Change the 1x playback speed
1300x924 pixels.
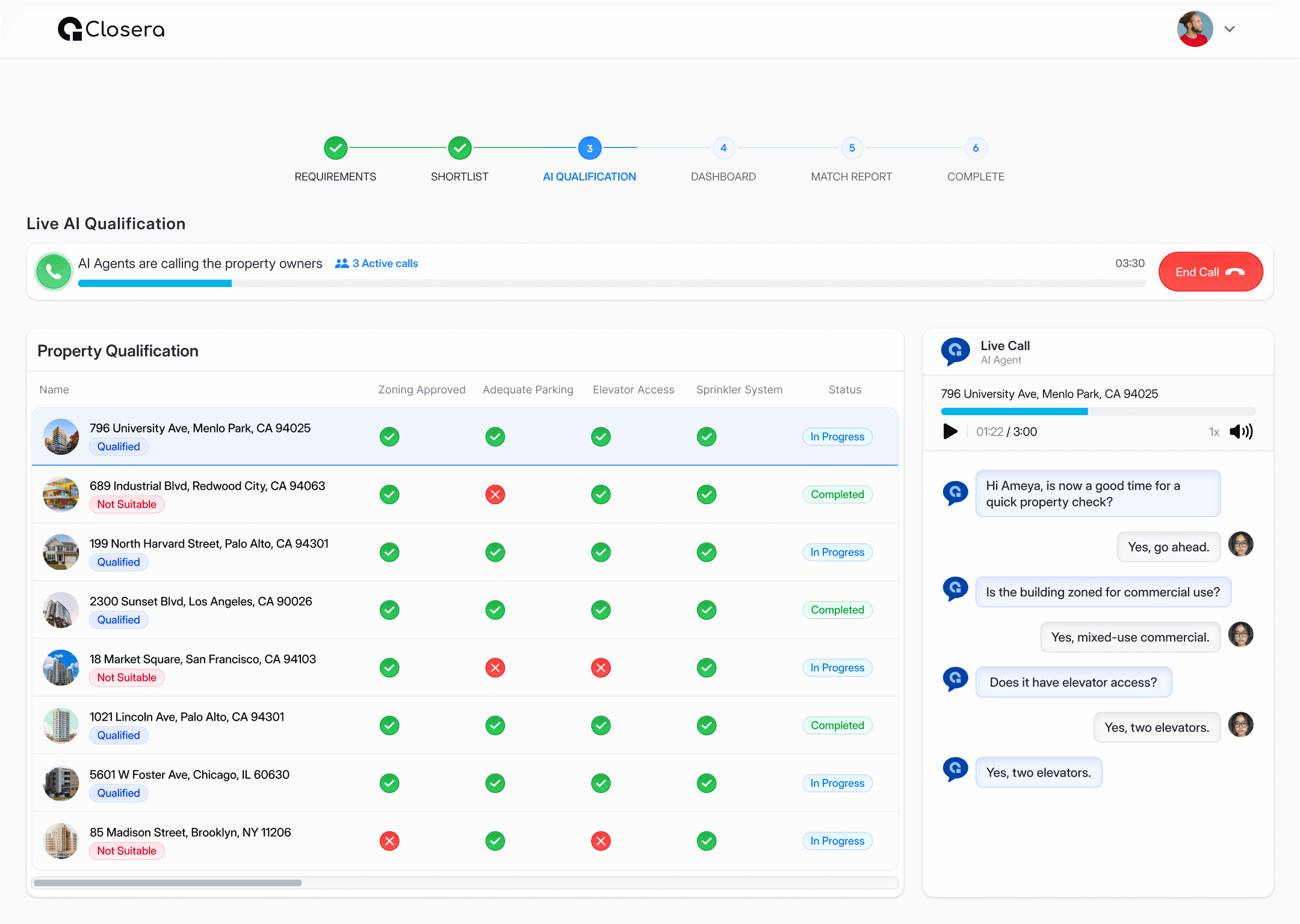[x=1214, y=432]
